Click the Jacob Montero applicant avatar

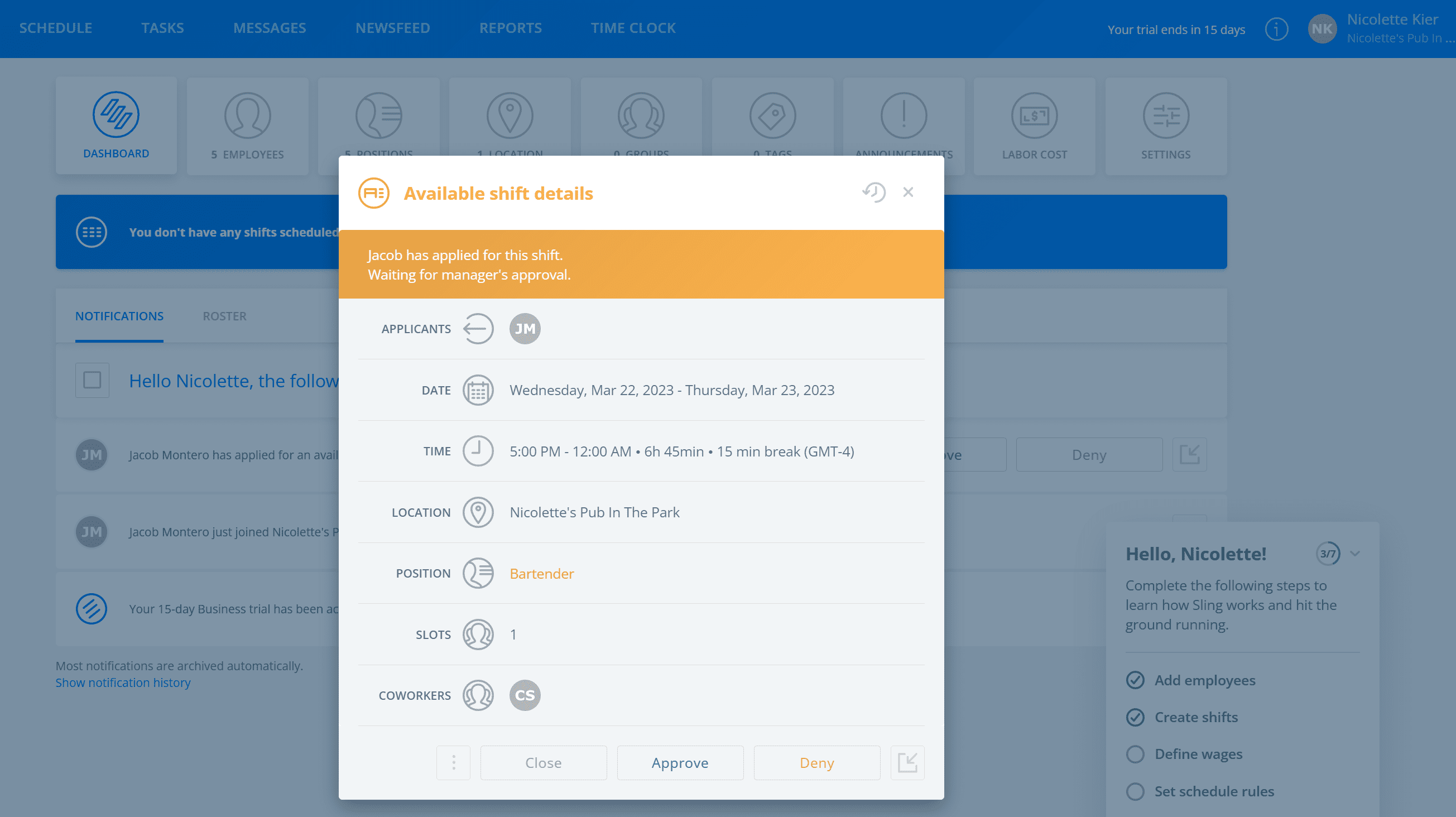[x=524, y=329]
